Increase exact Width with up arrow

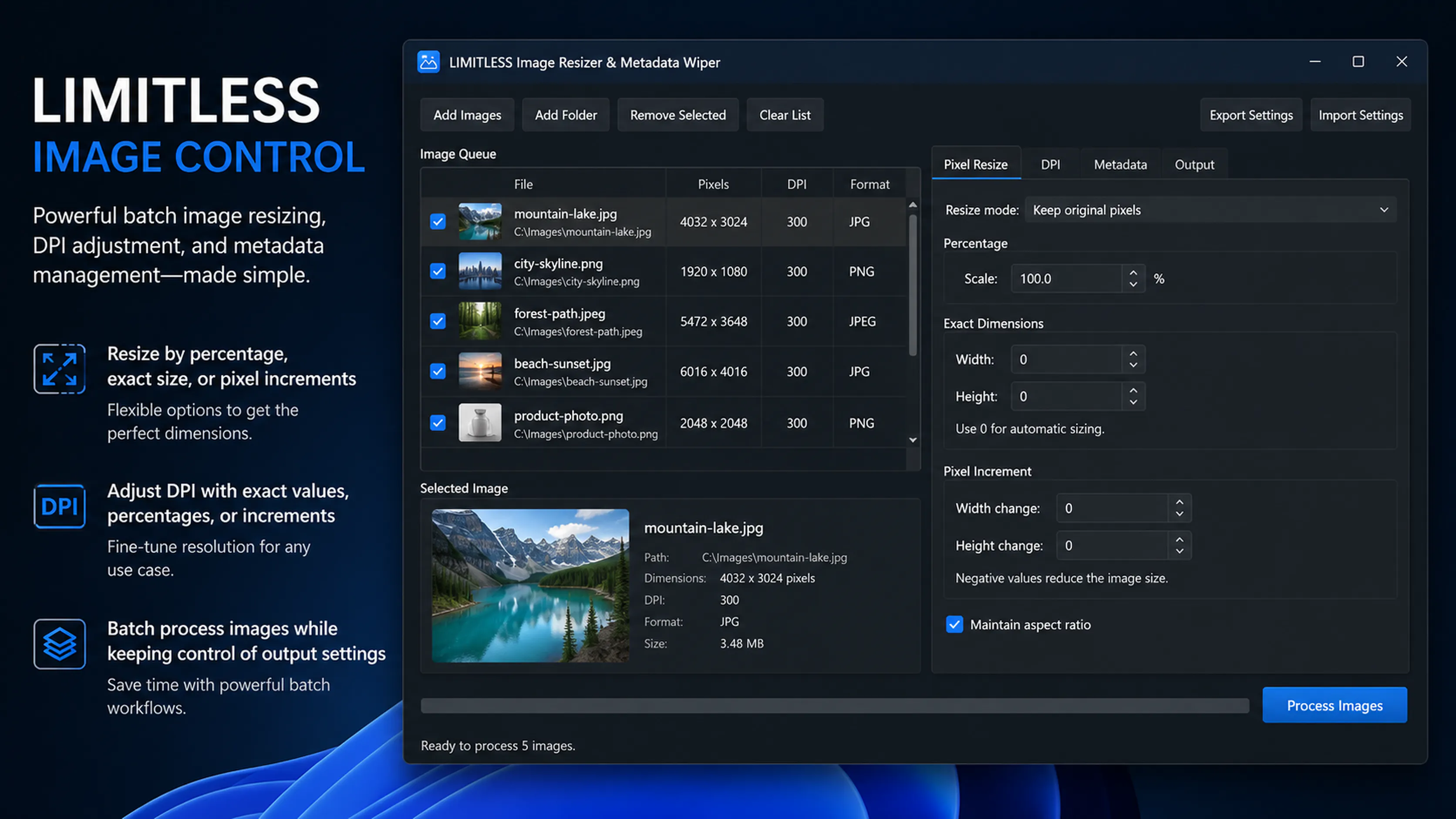(1133, 354)
